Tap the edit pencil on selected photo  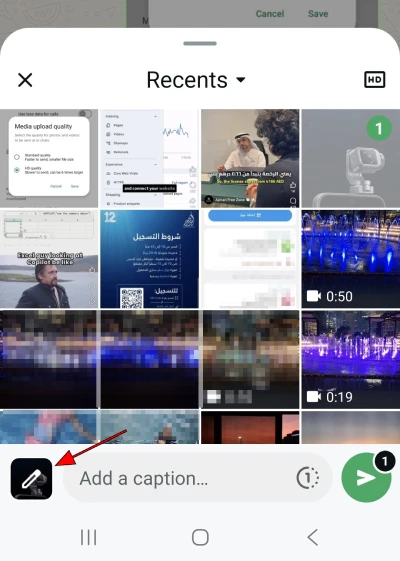click(31, 478)
